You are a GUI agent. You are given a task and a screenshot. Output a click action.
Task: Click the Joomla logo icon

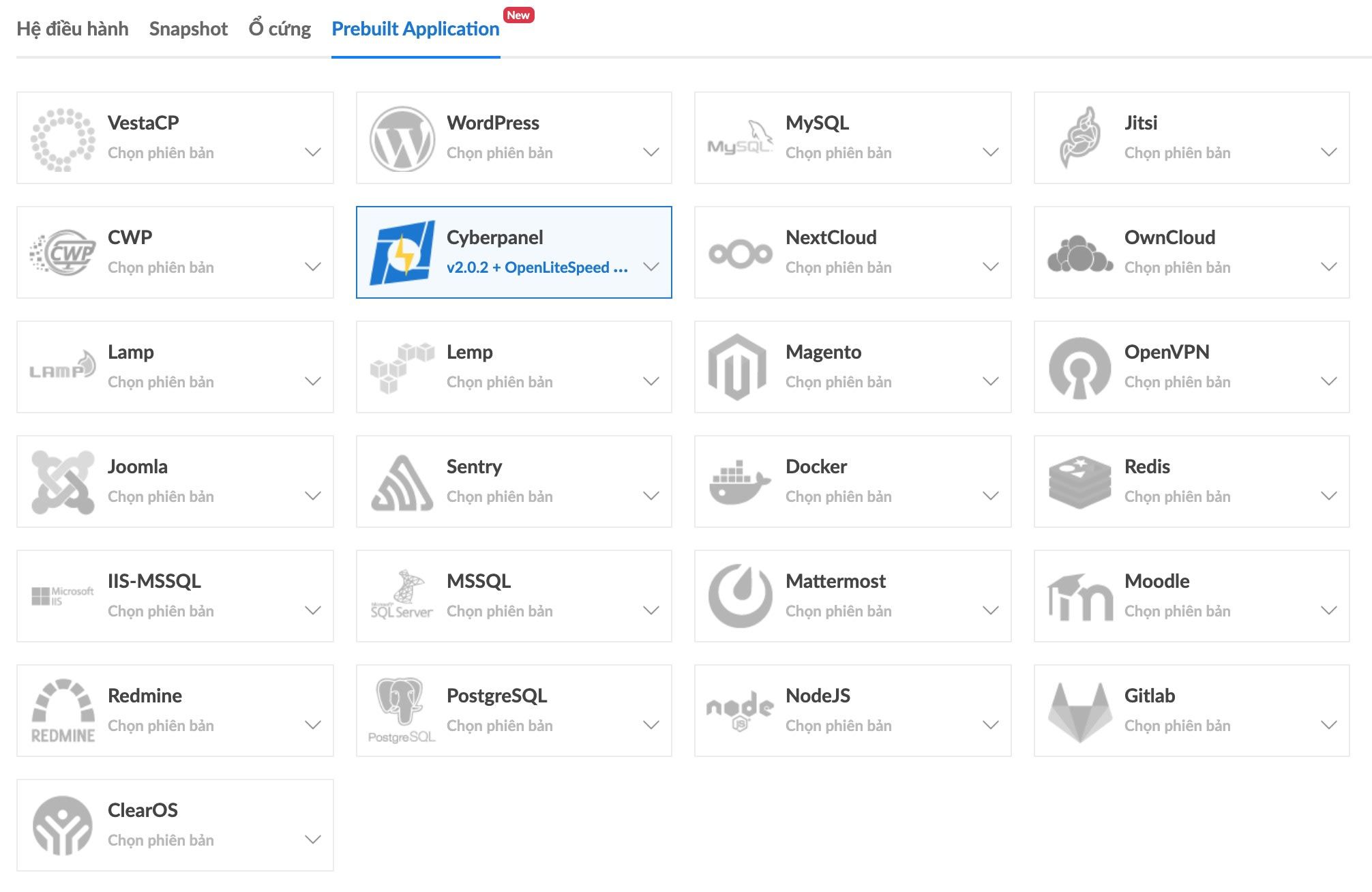point(63,482)
